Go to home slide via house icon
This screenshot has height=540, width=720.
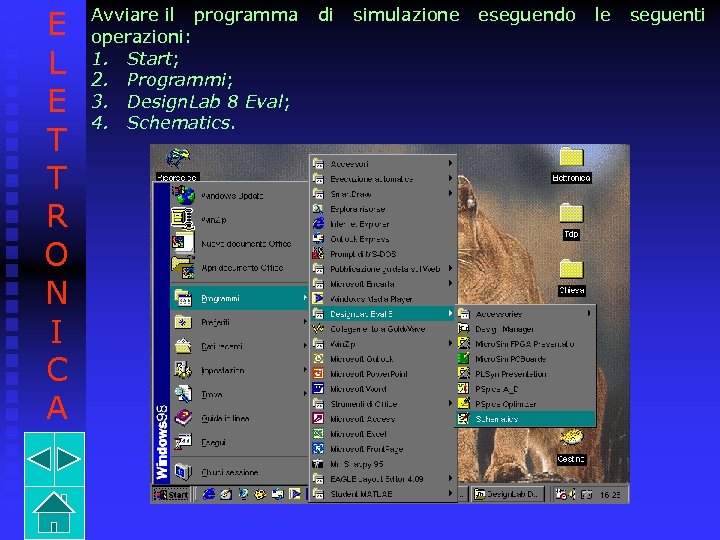(x=54, y=512)
